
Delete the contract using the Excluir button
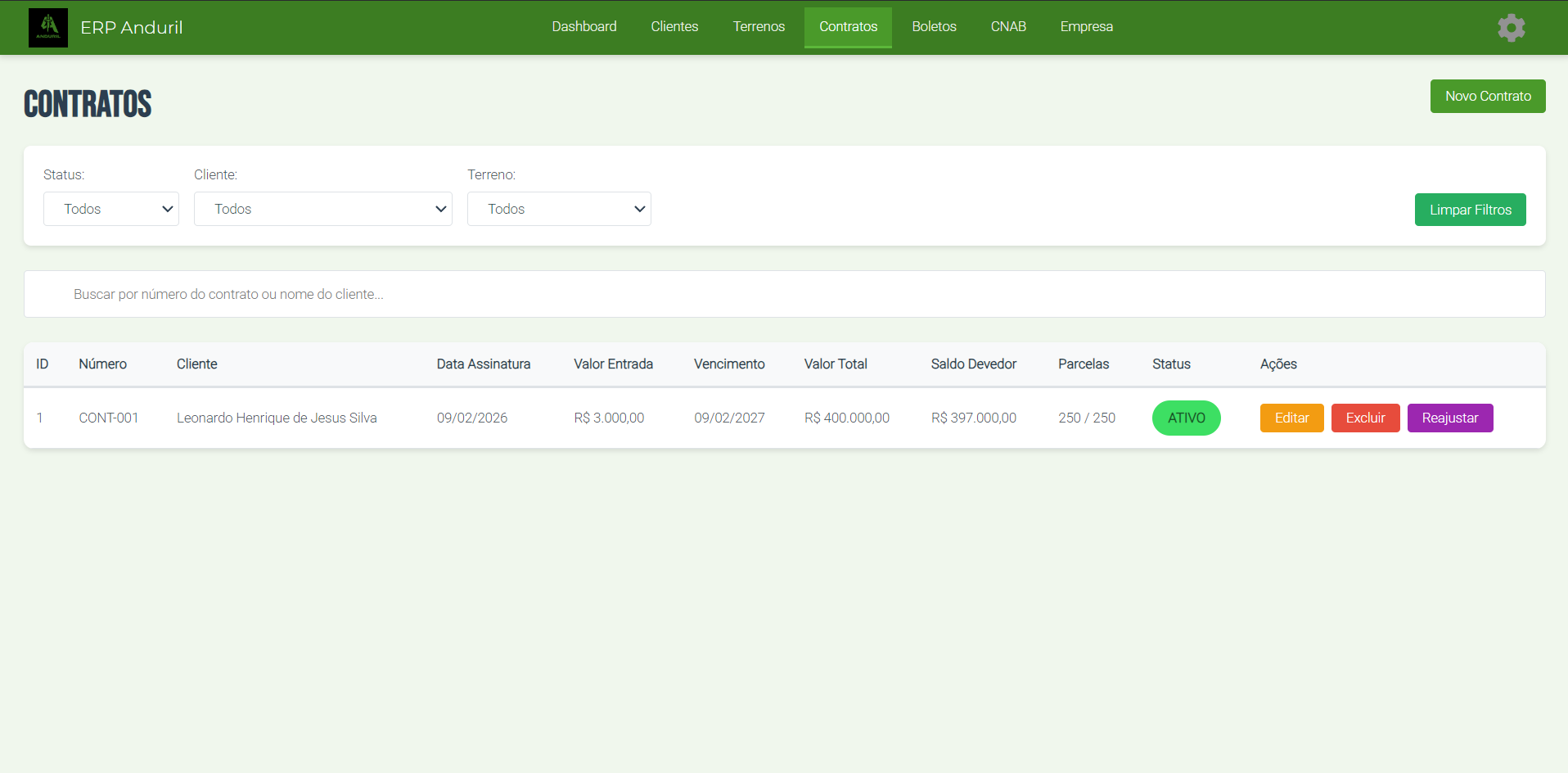click(x=1365, y=418)
